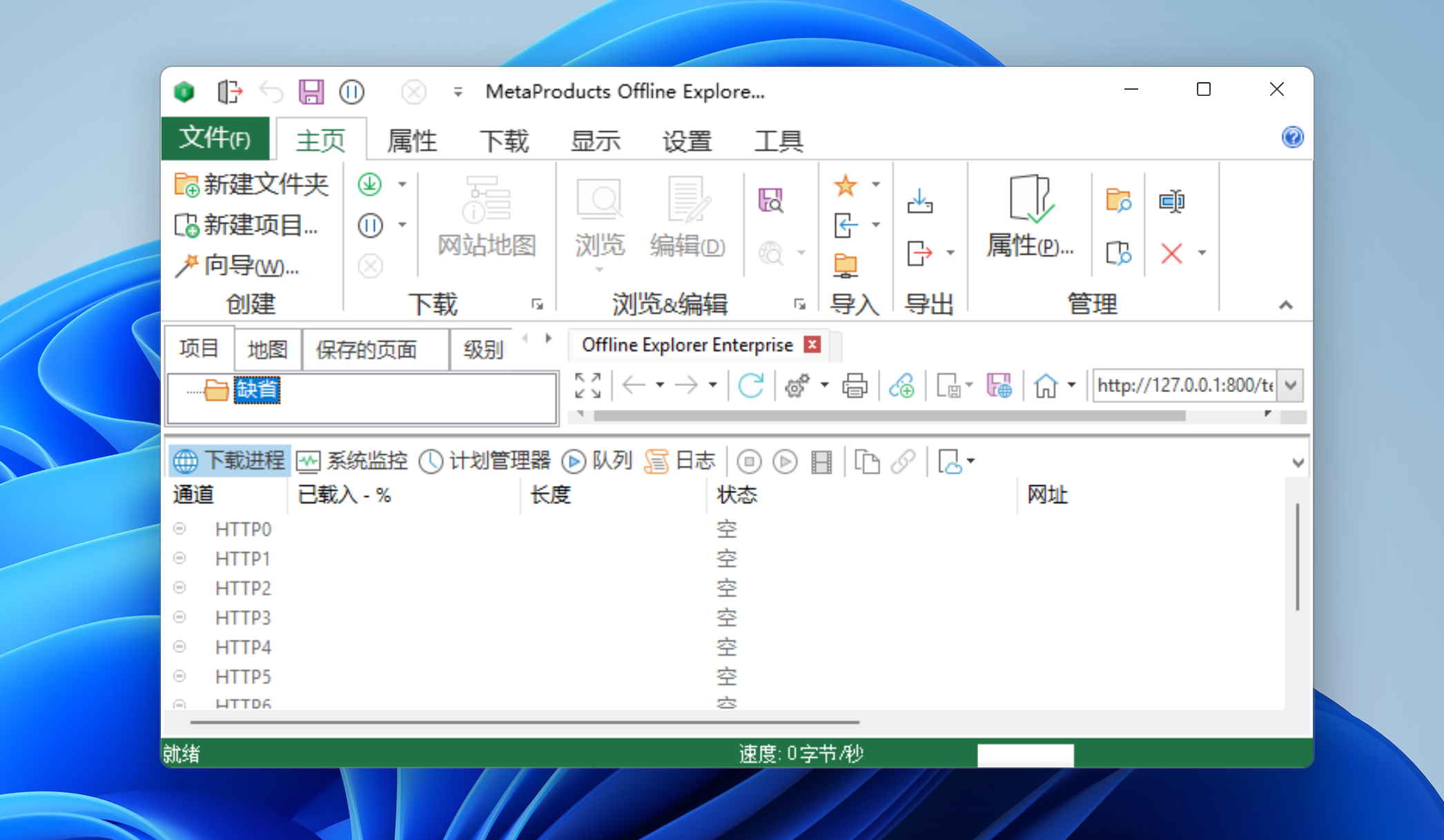Click the URL address field

coord(1184,385)
